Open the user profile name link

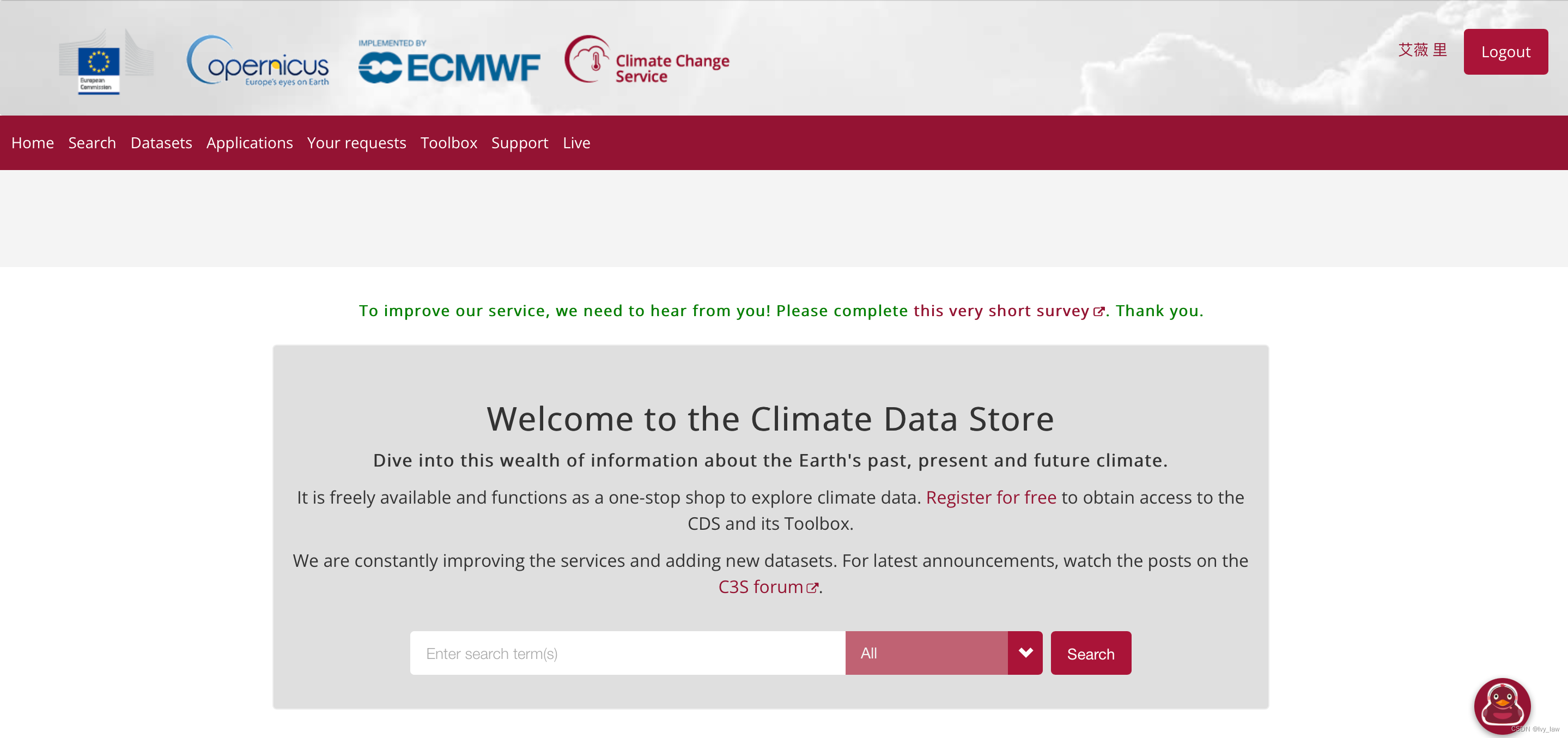1422,50
